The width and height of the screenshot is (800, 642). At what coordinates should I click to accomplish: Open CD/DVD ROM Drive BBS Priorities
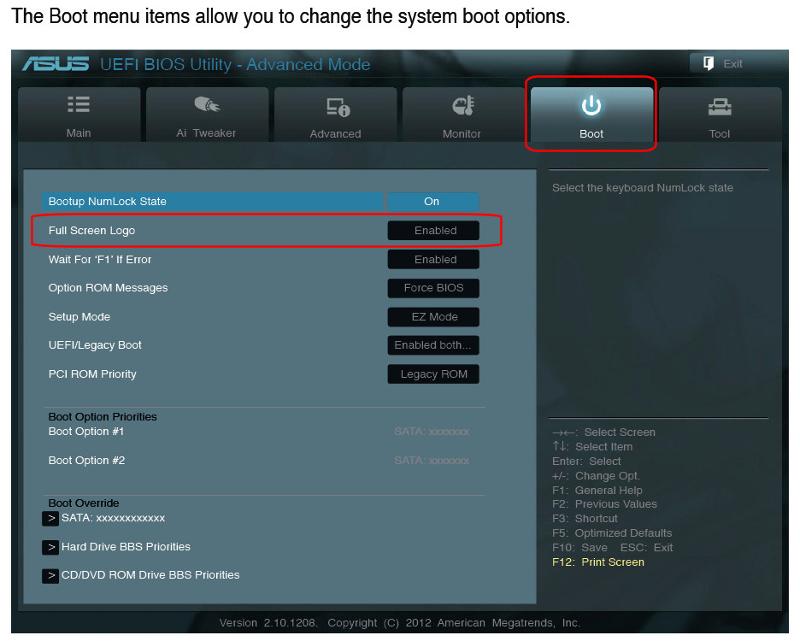(x=150, y=575)
